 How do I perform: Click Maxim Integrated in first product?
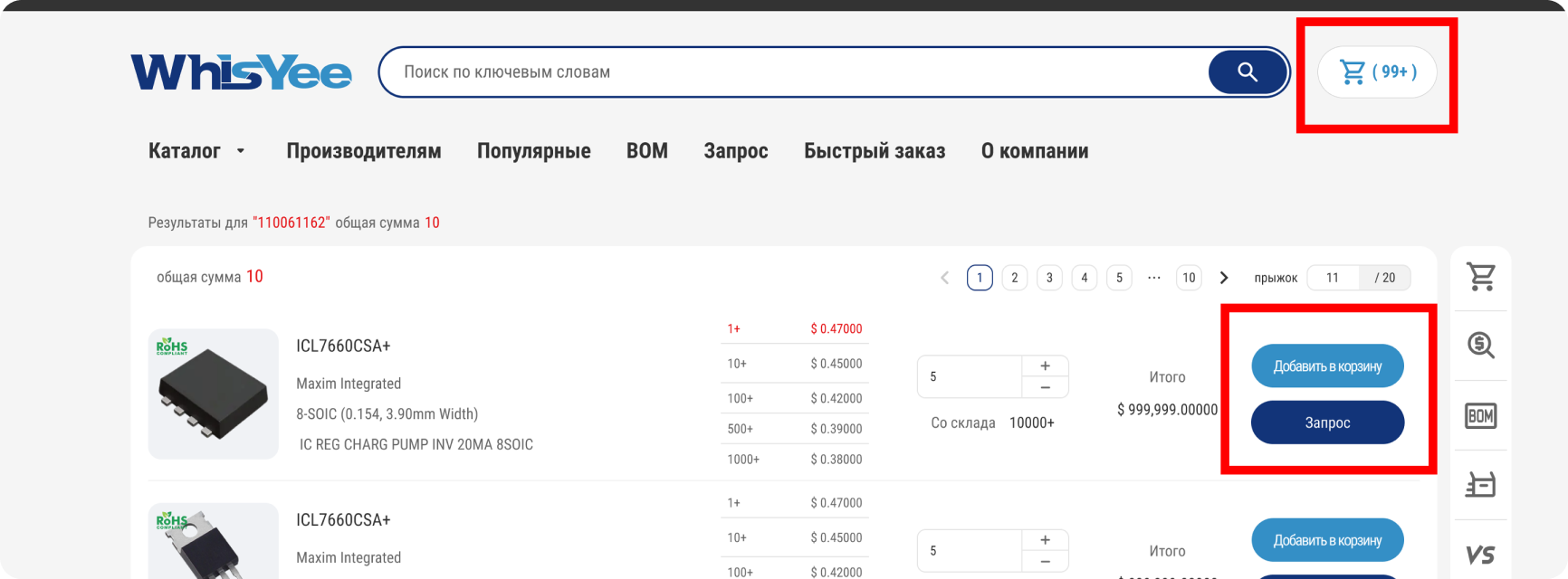point(349,384)
